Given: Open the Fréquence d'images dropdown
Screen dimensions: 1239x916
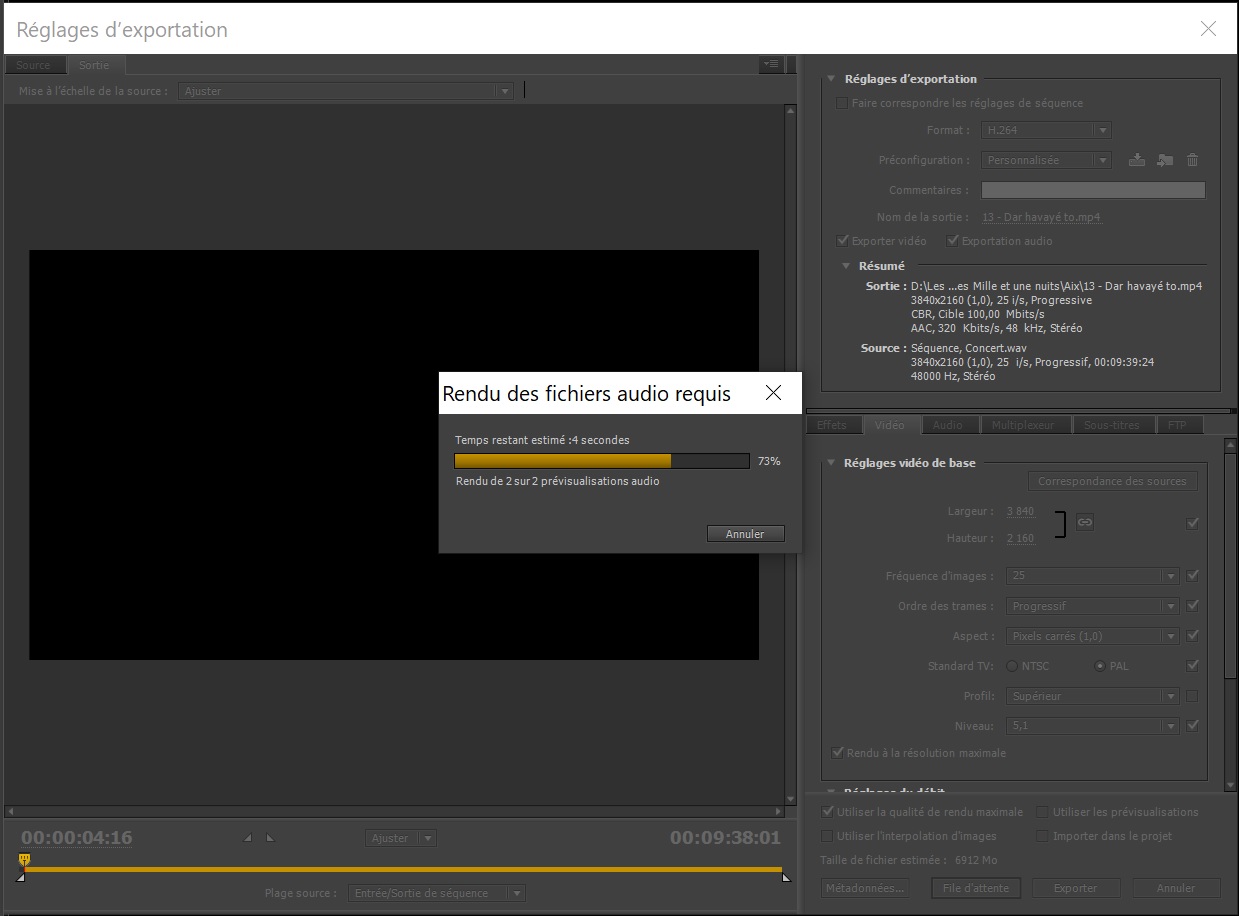Looking at the screenshot, I should (x=1093, y=576).
